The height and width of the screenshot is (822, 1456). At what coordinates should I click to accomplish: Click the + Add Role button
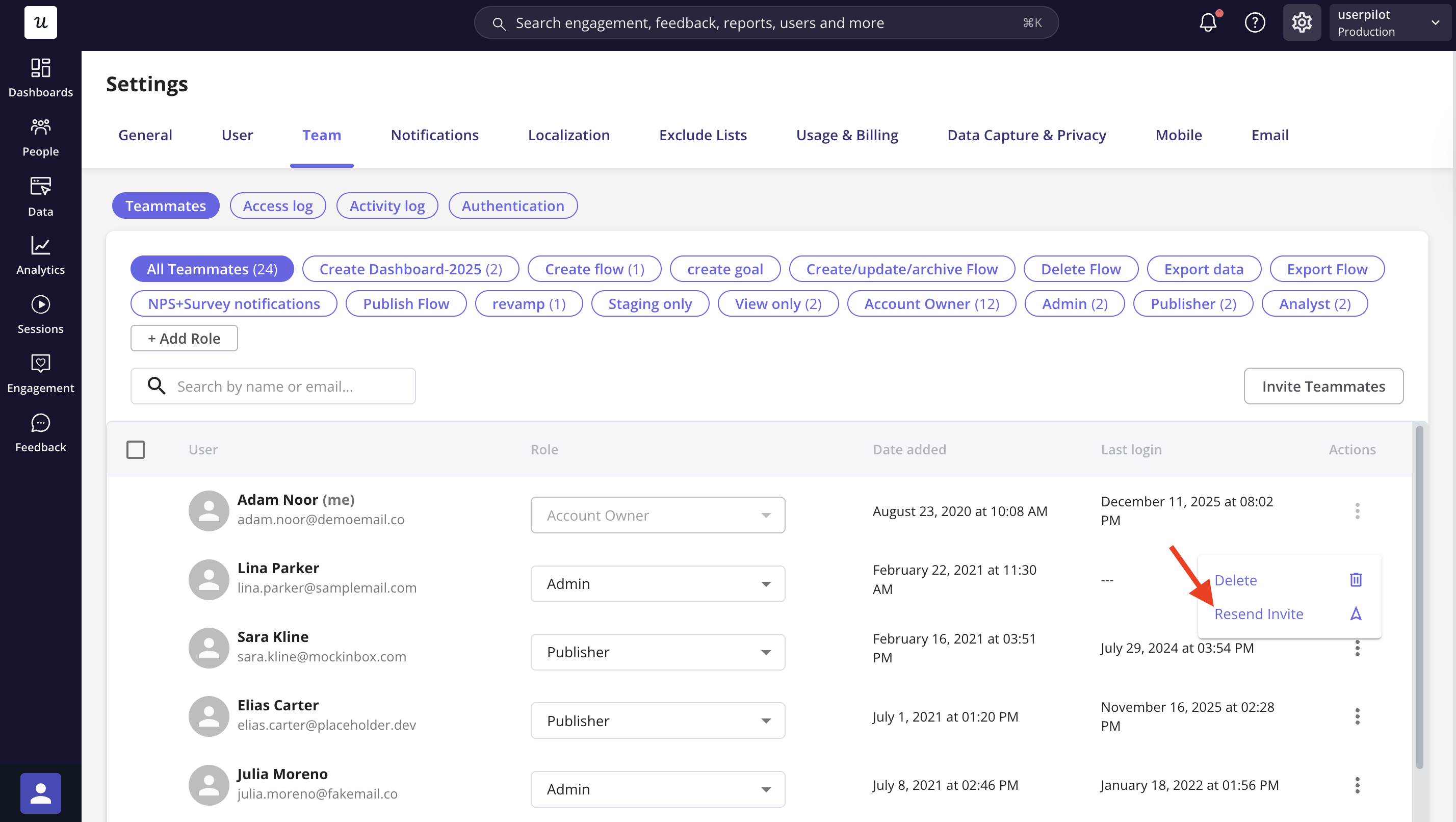pyautogui.click(x=184, y=338)
